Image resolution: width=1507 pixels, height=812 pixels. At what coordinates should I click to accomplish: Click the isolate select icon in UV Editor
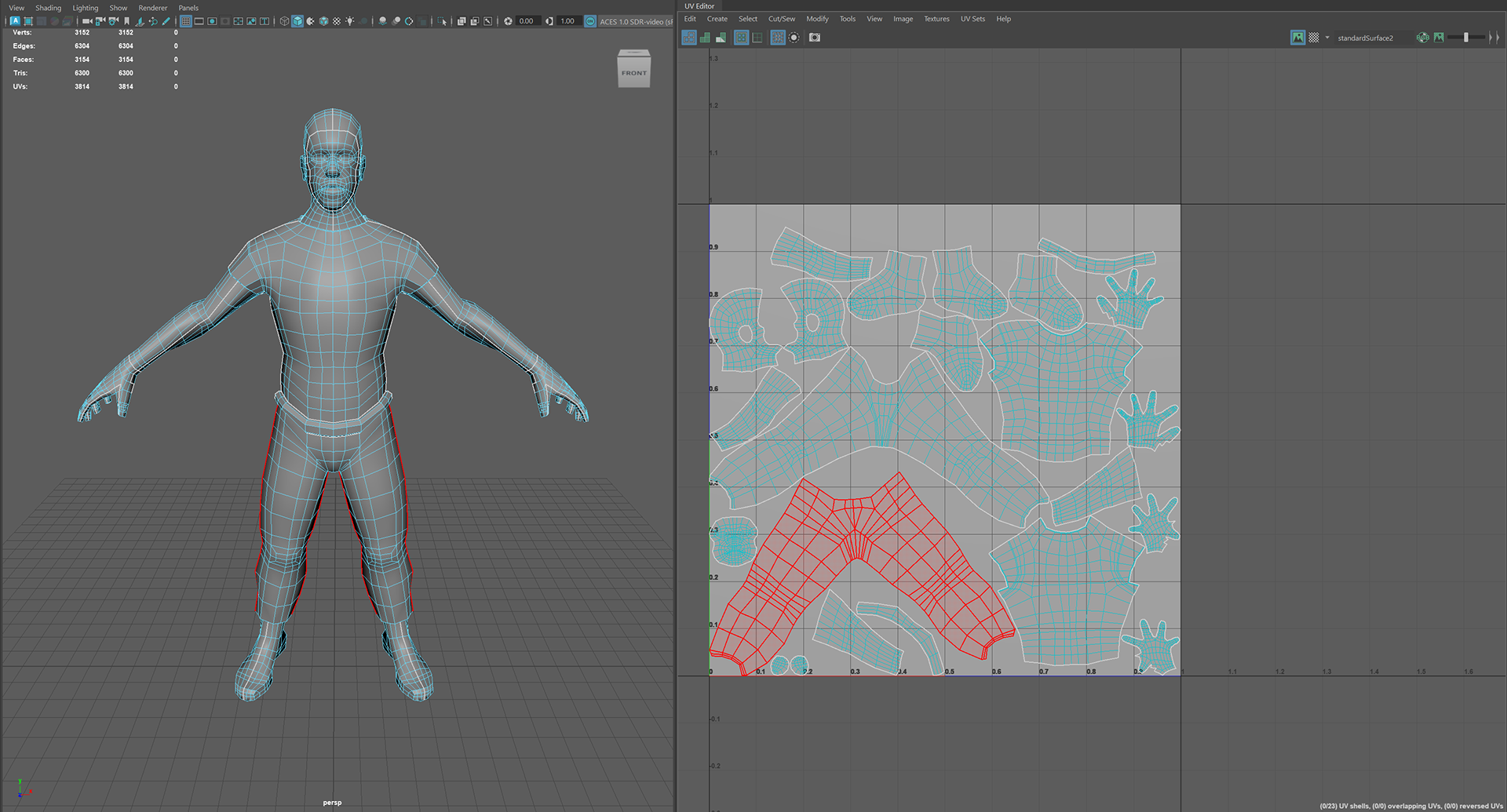coord(794,38)
